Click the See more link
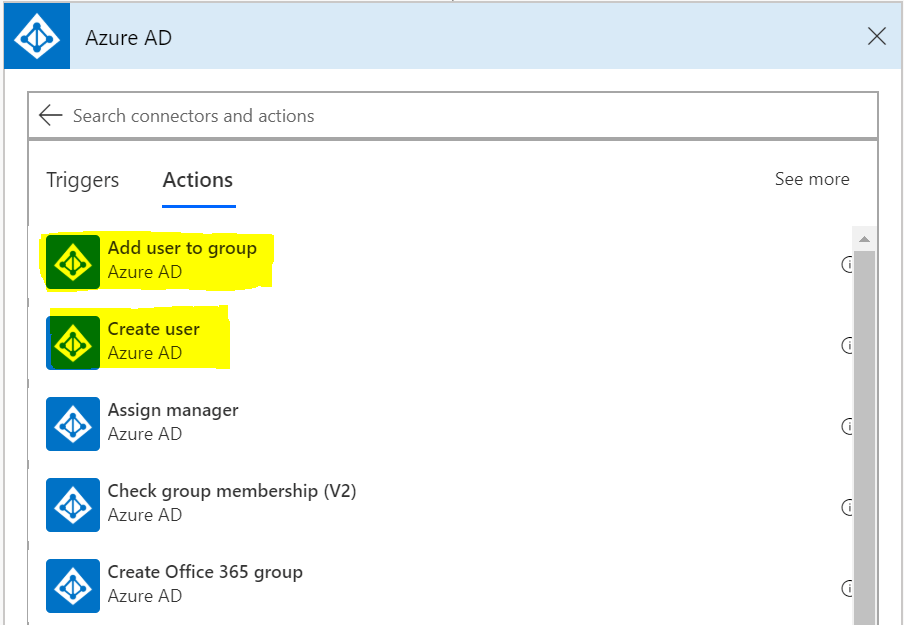The width and height of the screenshot is (904, 625). click(x=811, y=179)
